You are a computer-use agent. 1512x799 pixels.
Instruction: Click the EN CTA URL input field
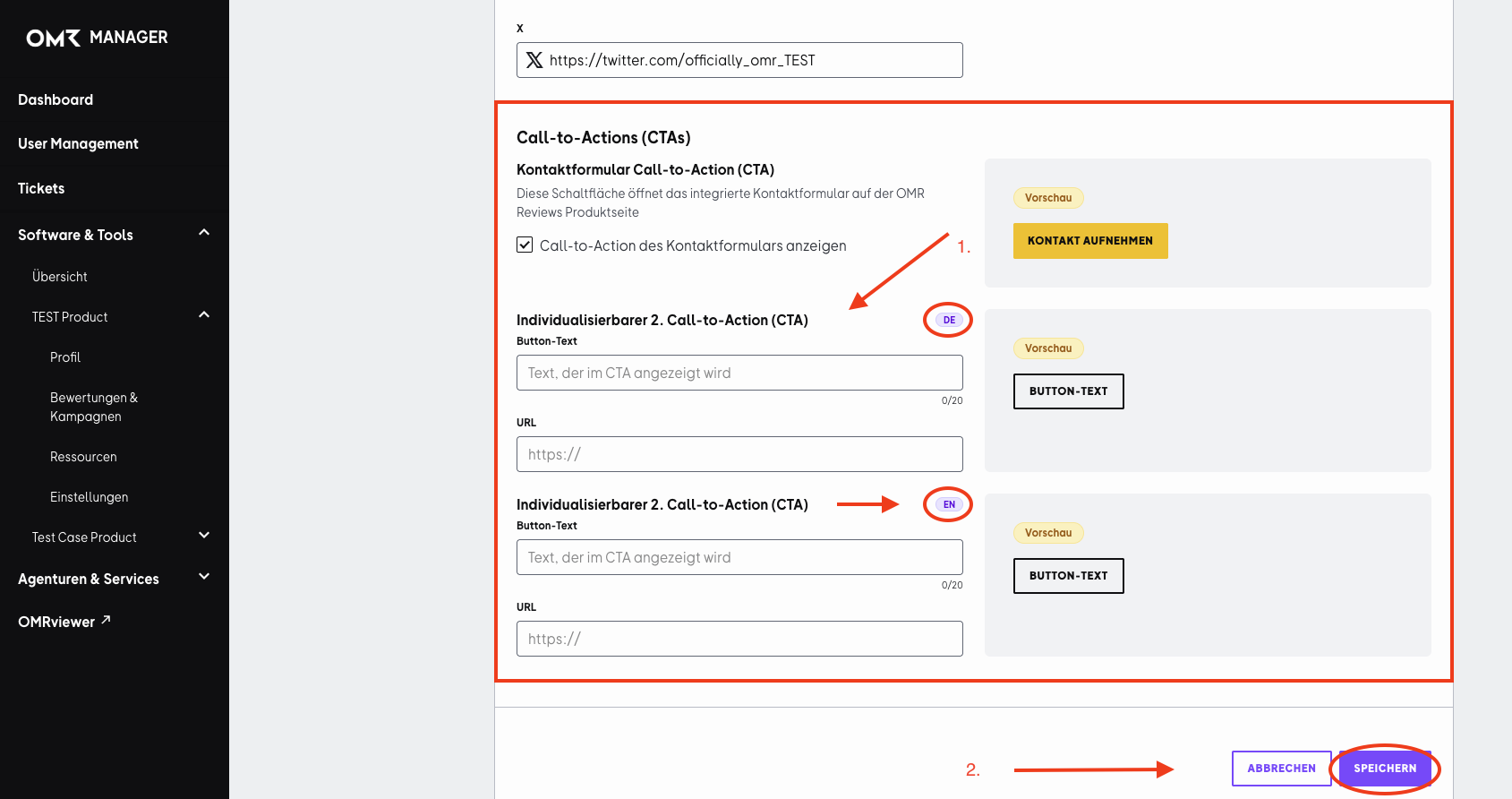pyautogui.click(x=739, y=639)
